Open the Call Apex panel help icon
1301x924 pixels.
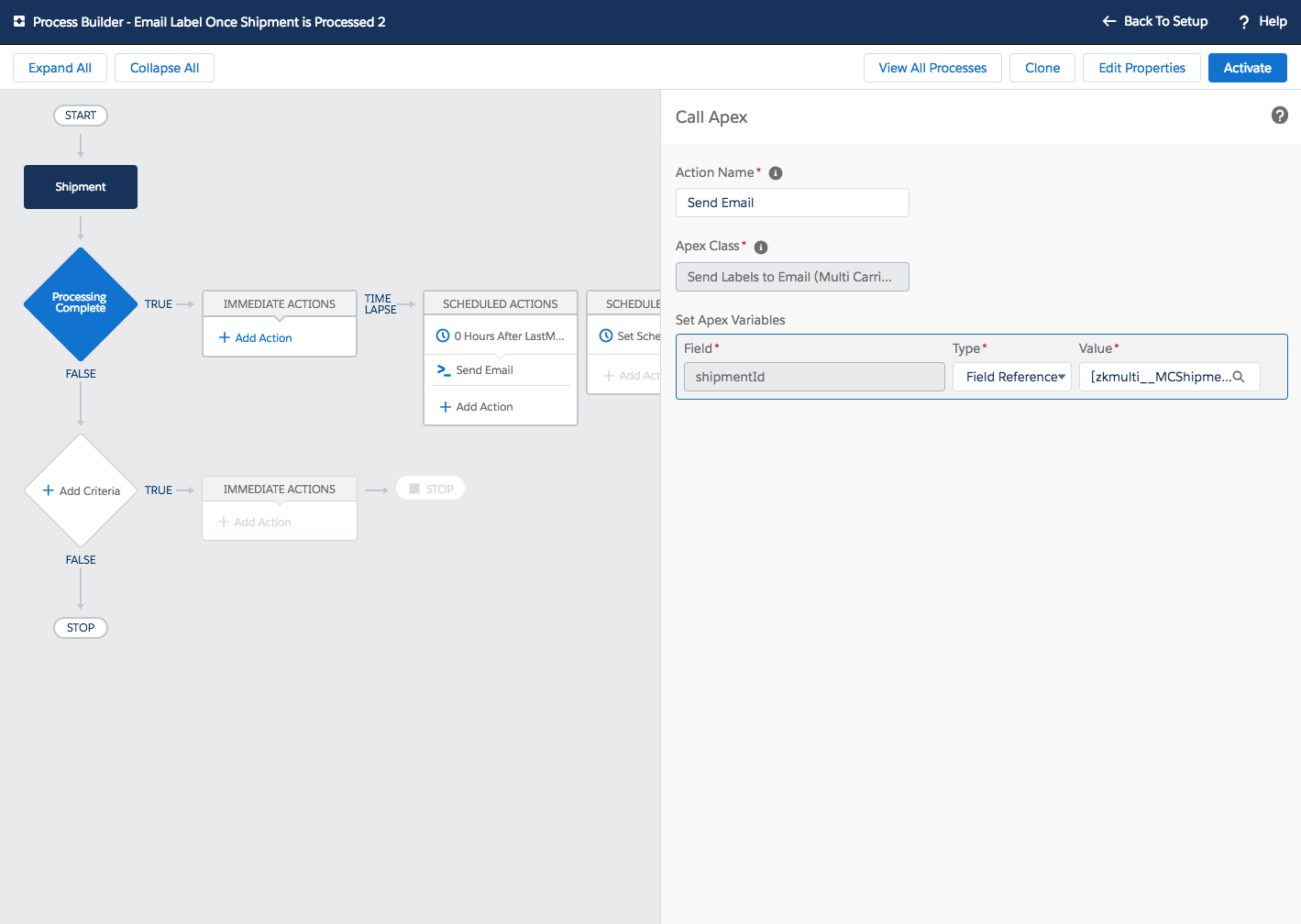(1280, 115)
